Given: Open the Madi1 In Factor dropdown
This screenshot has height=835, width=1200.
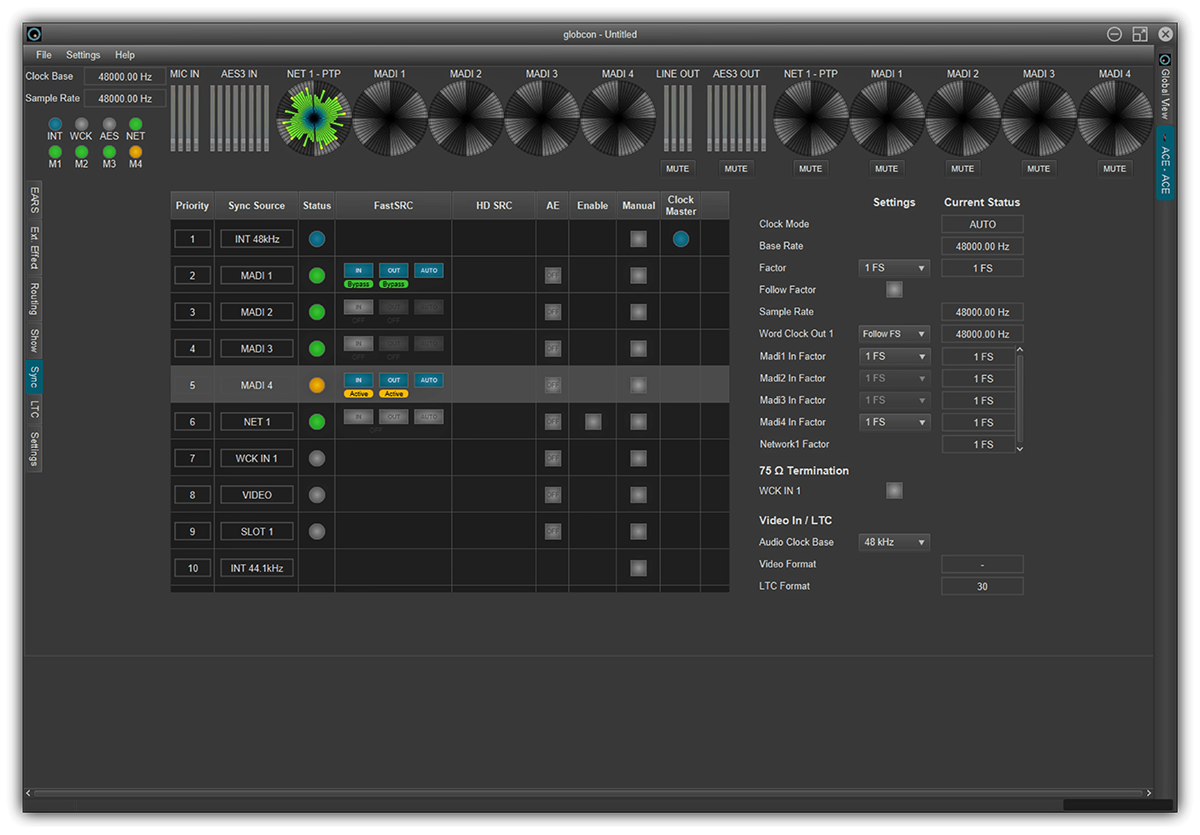Looking at the screenshot, I should pyautogui.click(x=894, y=356).
